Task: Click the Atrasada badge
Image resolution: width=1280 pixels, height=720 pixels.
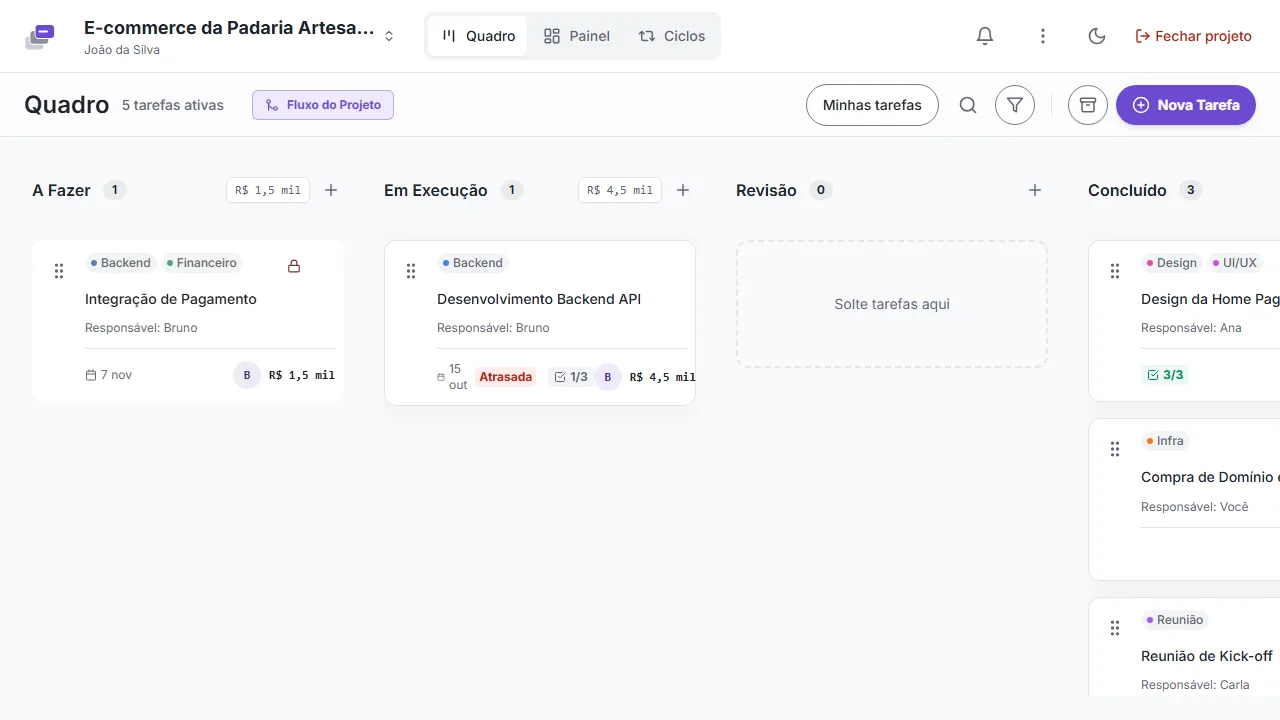Action: pos(506,377)
